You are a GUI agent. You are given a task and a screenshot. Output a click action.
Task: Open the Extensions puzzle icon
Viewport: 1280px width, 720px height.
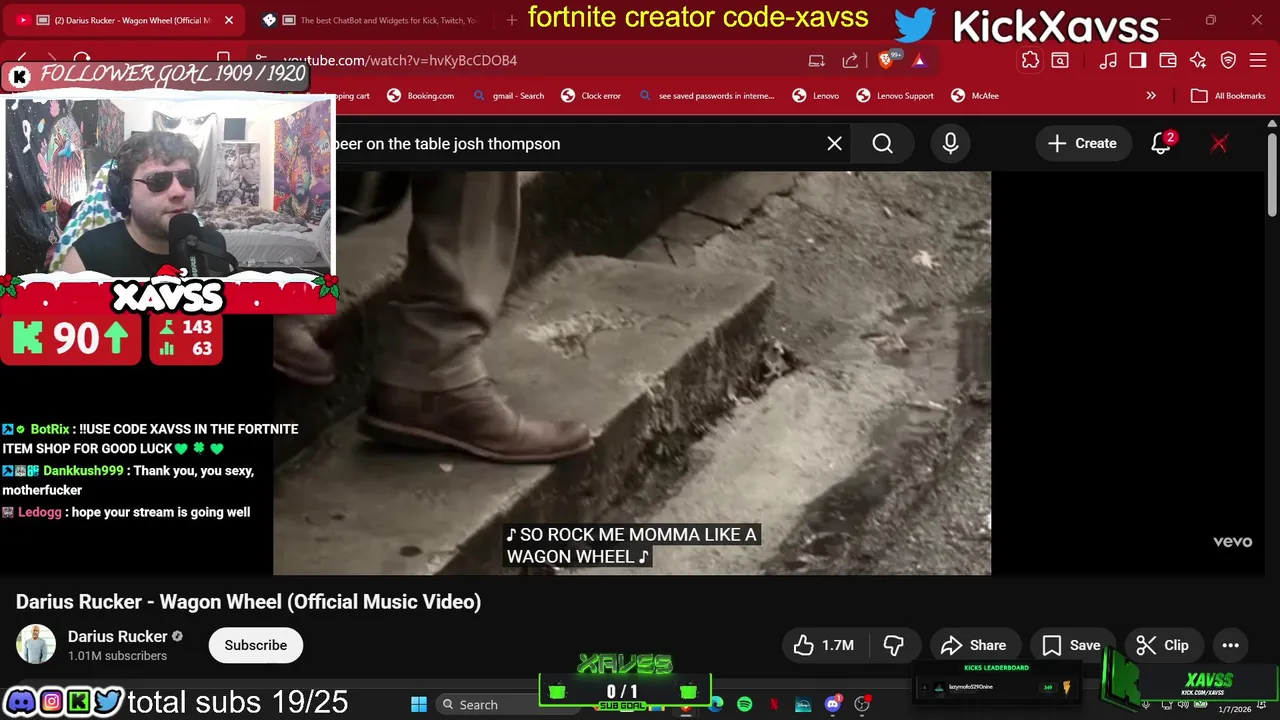click(1030, 60)
